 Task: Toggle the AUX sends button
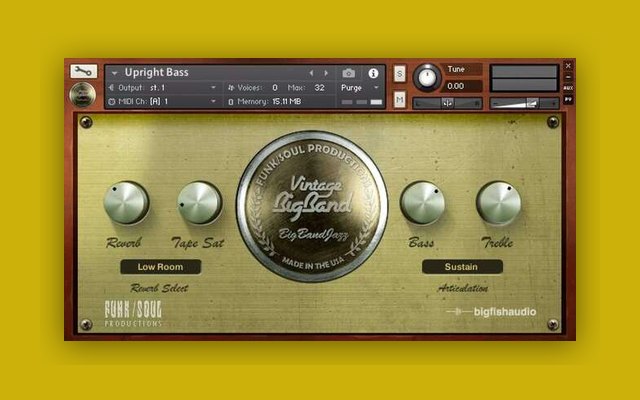568,88
